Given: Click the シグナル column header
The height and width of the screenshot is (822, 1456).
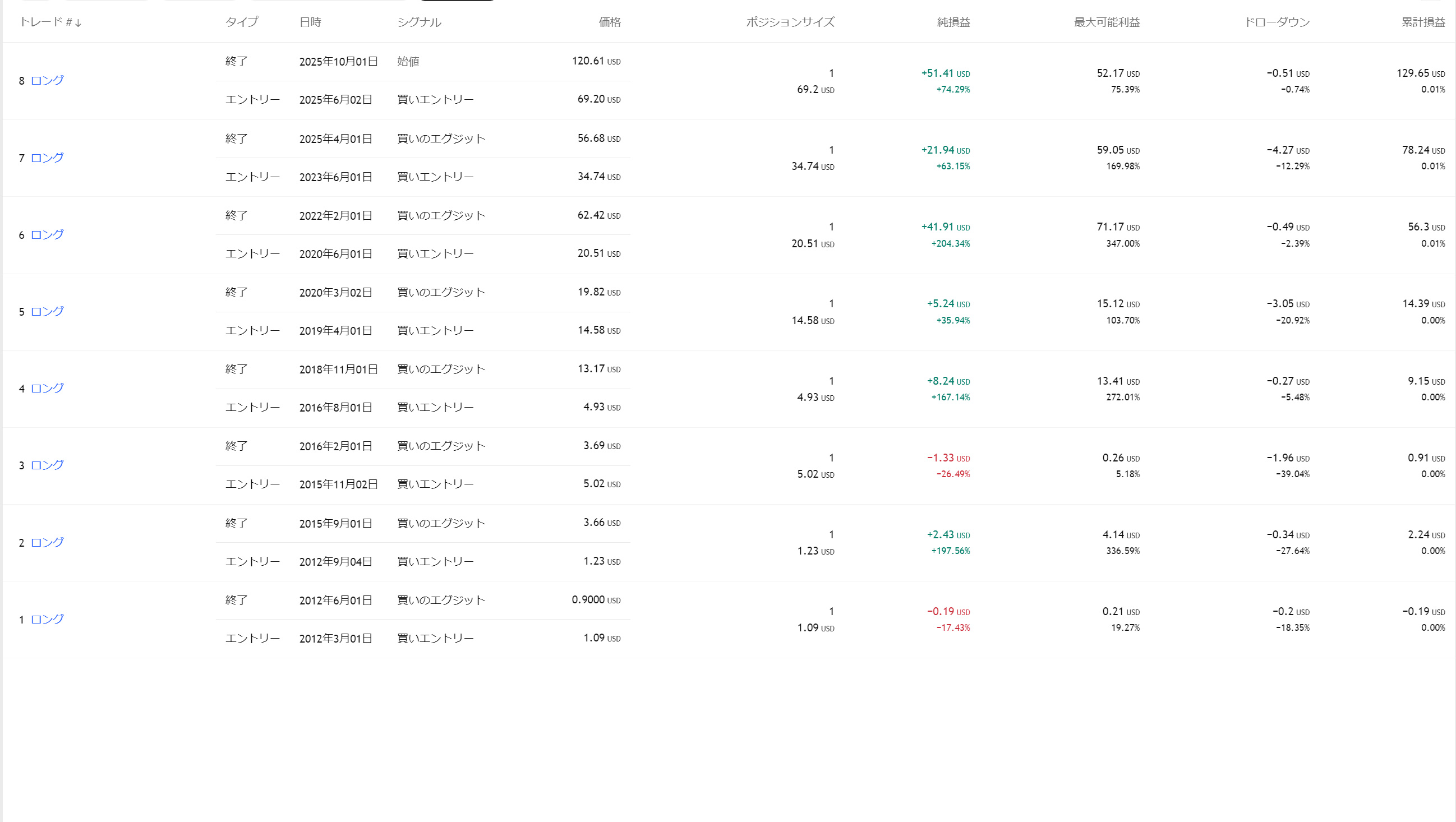Looking at the screenshot, I should 418,22.
